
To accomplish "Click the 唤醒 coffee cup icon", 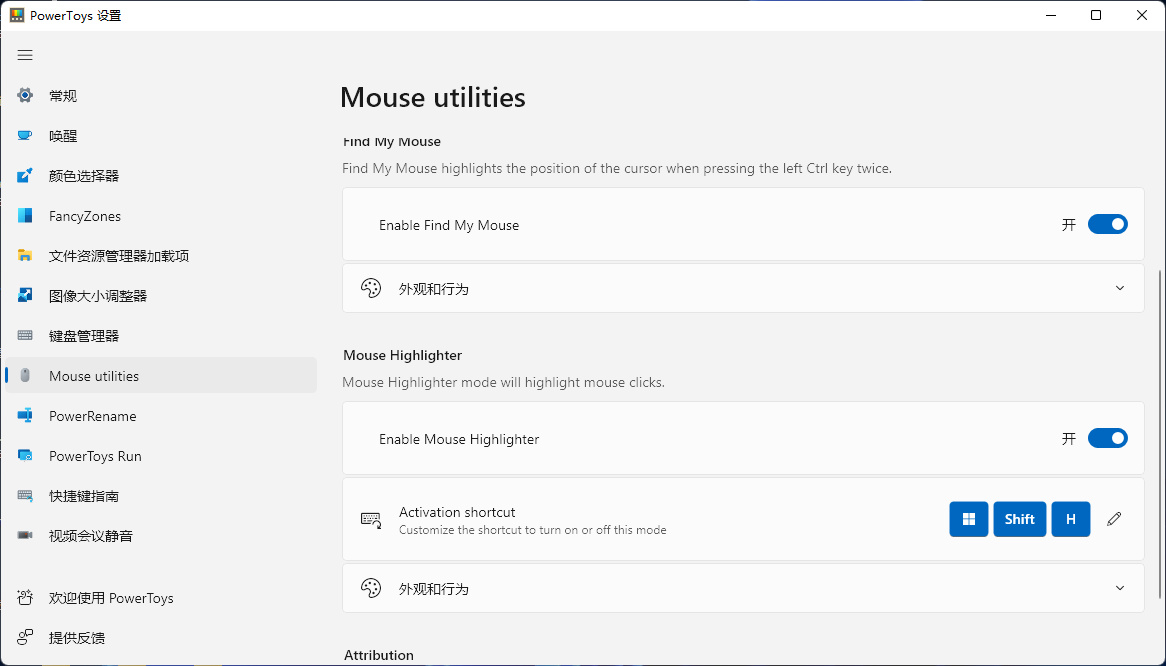I will [25, 136].
